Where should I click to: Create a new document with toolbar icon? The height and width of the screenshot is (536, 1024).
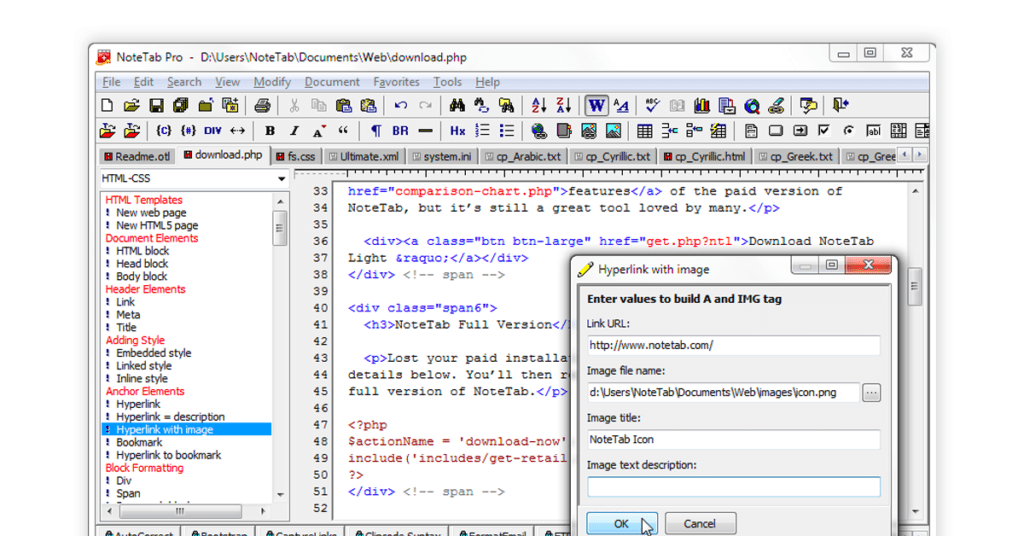pyautogui.click(x=107, y=105)
